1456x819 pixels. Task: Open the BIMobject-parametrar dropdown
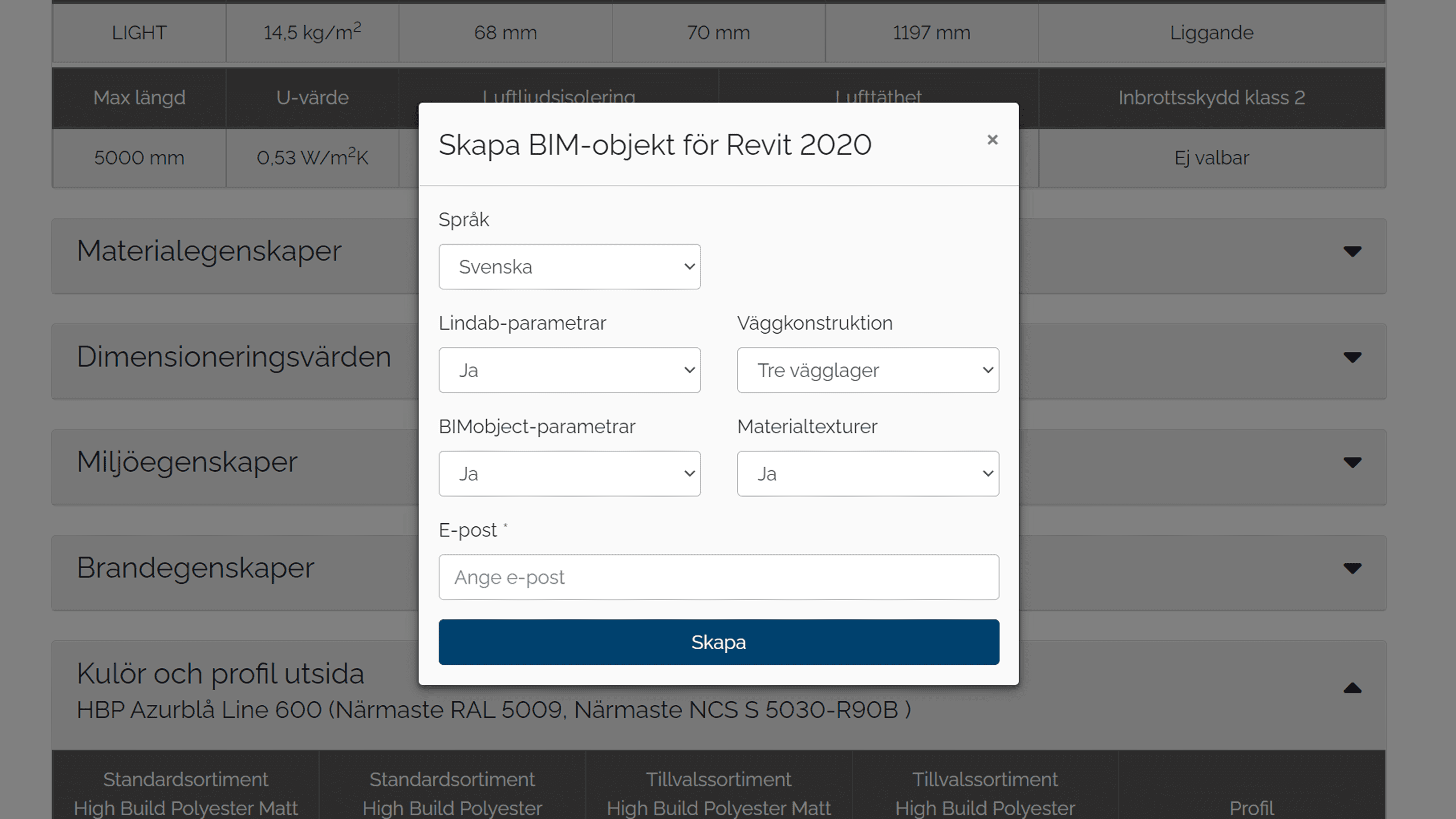569,474
